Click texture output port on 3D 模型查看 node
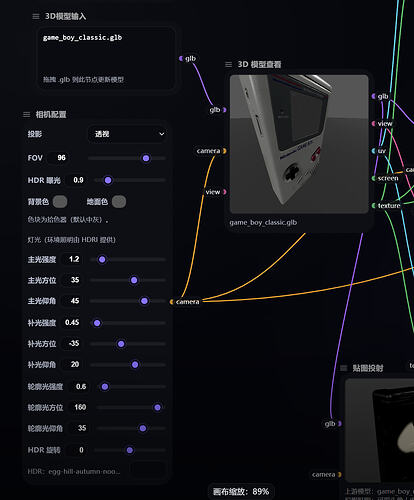414x500 pixels. [373, 206]
